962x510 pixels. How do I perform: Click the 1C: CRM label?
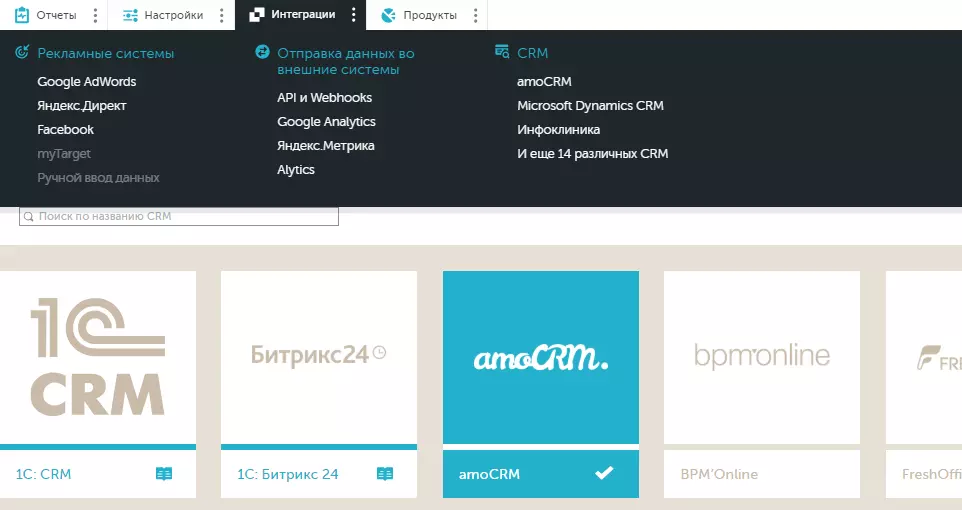44,474
